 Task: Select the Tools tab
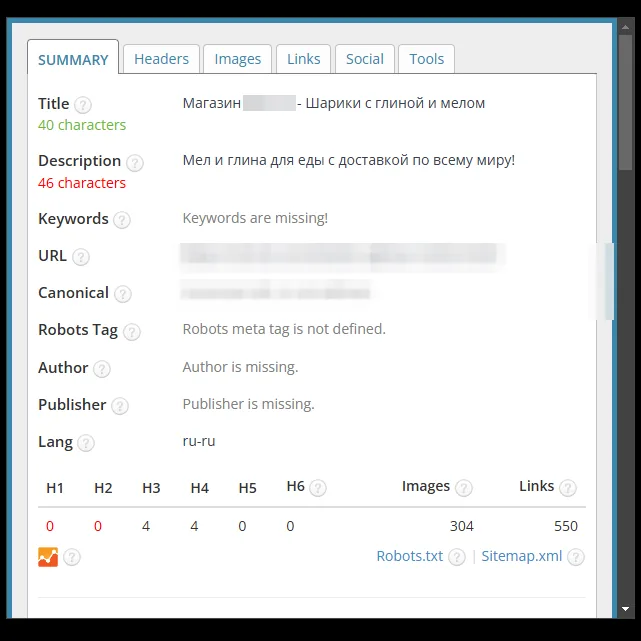[426, 59]
